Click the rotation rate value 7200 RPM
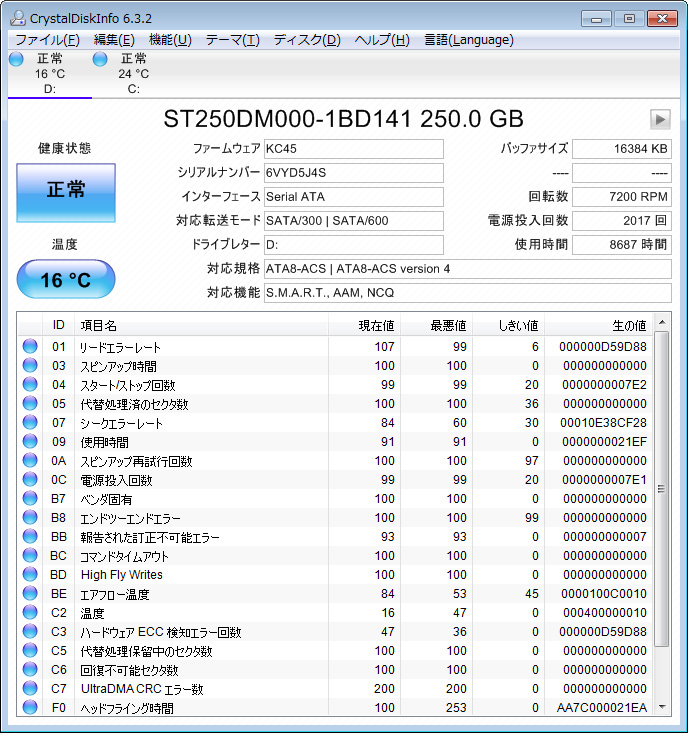Image resolution: width=688 pixels, height=733 pixels. point(622,197)
